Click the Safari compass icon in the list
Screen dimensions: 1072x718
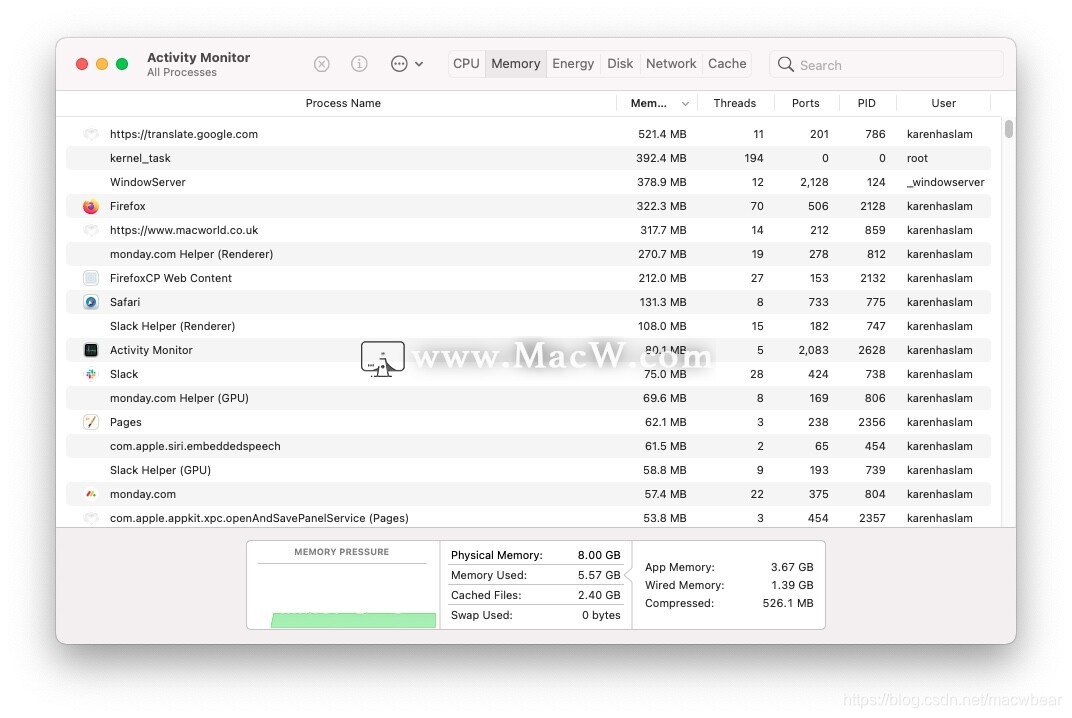pos(91,302)
